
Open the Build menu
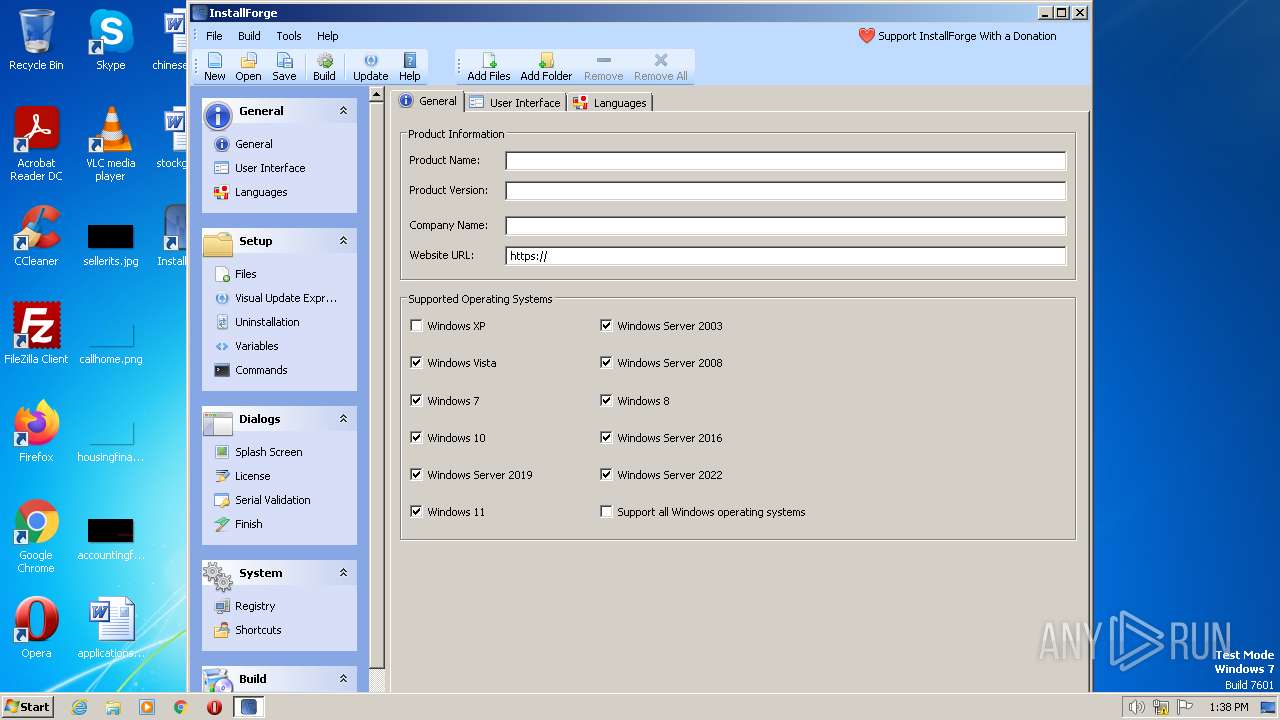point(249,36)
